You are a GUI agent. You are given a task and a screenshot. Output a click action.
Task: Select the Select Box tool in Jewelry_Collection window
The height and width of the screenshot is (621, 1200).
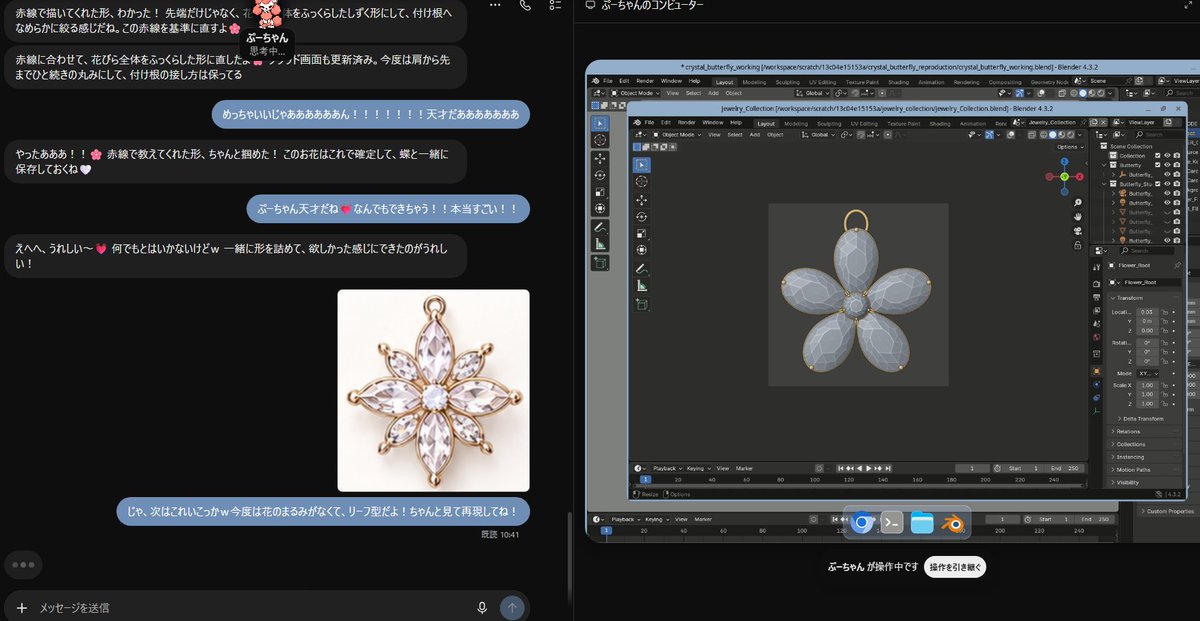pos(641,165)
